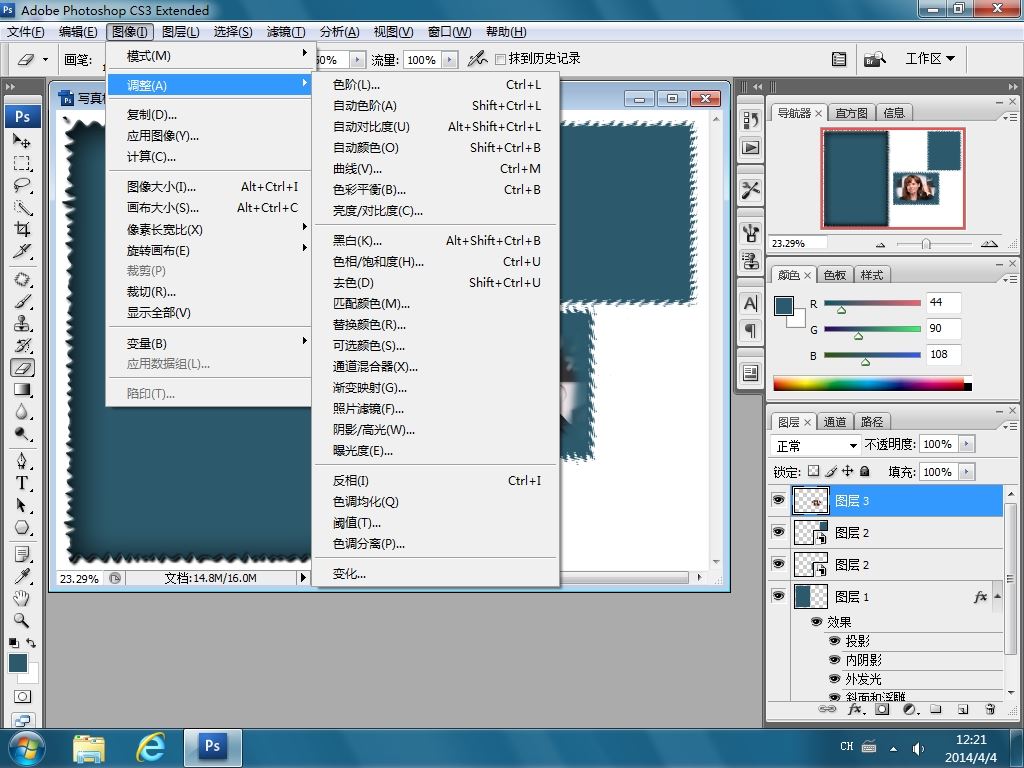The height and width of the screenshot is (768, 1024).
Task: Open the Layers panel options menu
Action: 1010,426
